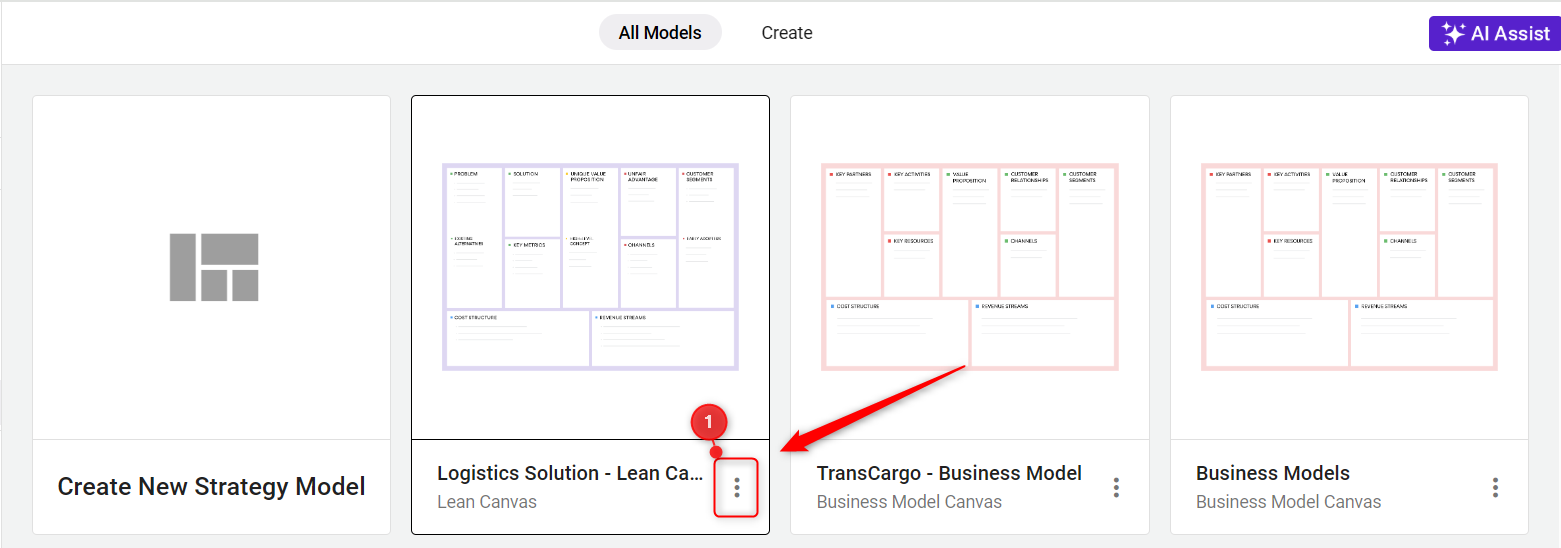Click Create New Strategy Model text
Viewport: 1561px width, 548px height.
[211, 487]
